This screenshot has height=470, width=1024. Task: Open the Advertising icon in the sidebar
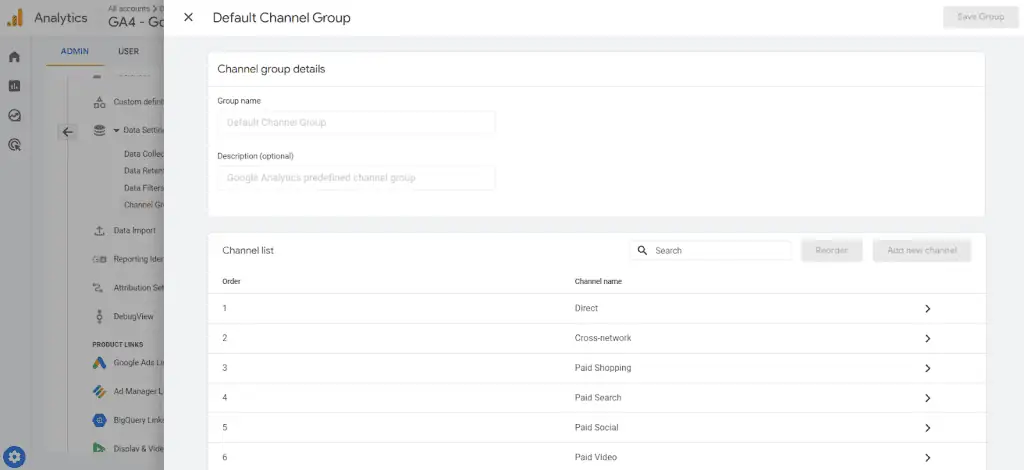coord(14,145)
